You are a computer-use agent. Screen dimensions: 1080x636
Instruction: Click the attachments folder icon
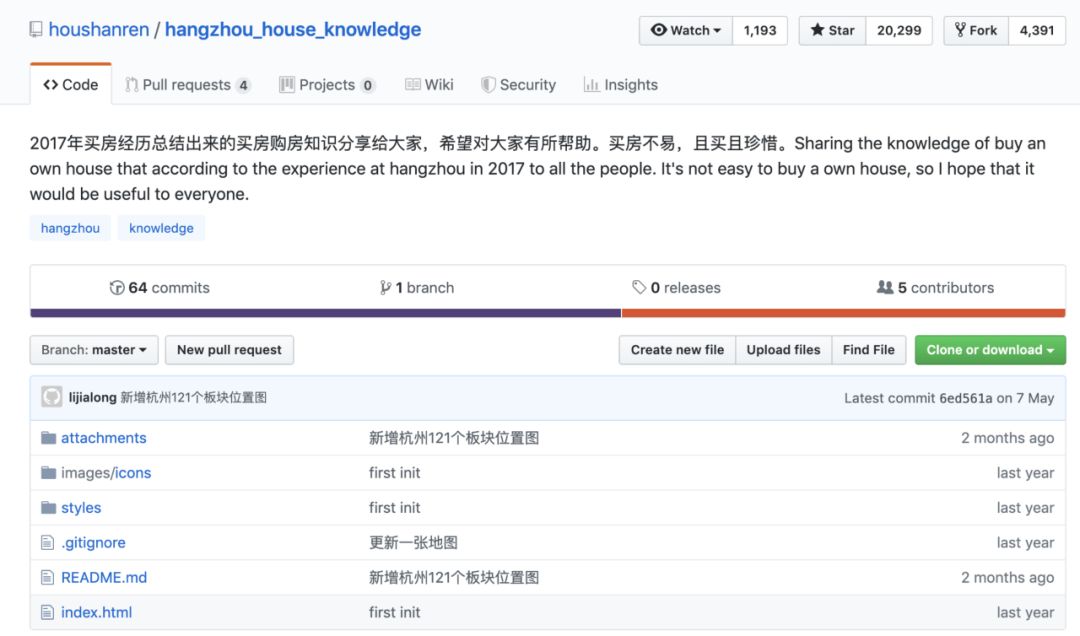click(48, 438)
